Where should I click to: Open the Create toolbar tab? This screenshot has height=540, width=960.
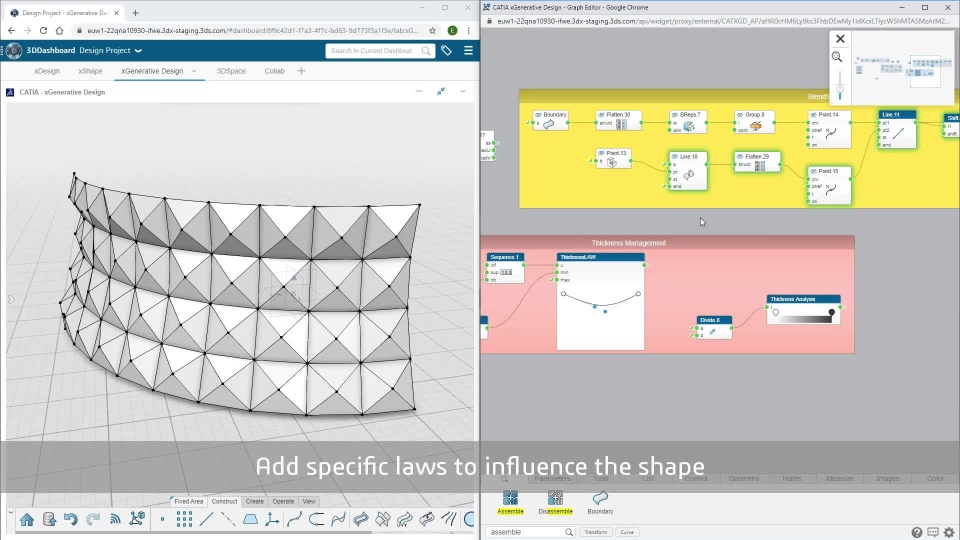click(255, 501)
